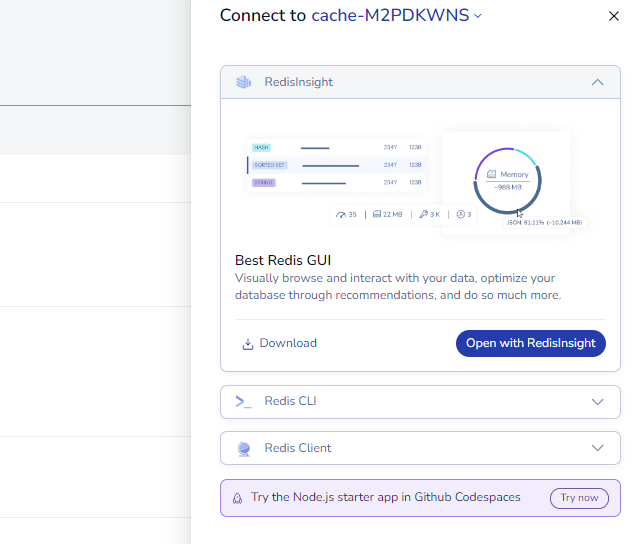Open the cache-M2PDKWNS database dropdown
Screen dimensions: 636x544
click(x=397, y=15)
